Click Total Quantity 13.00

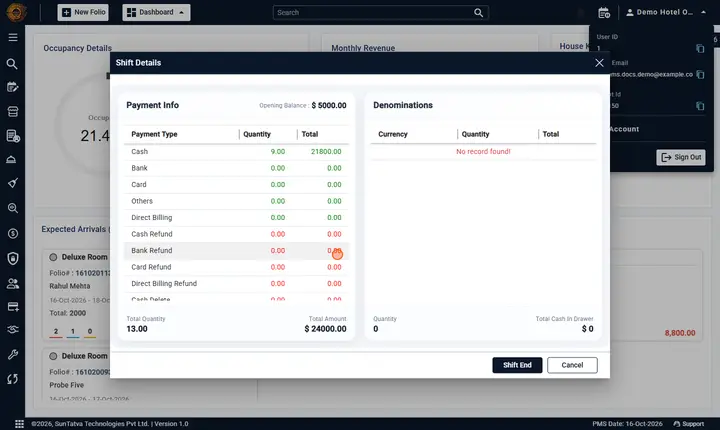tap(137, 329)
